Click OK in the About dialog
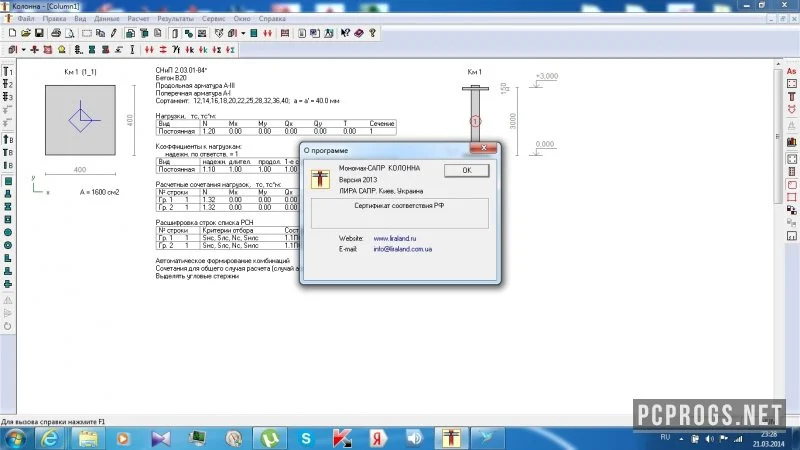 point(466,170)
